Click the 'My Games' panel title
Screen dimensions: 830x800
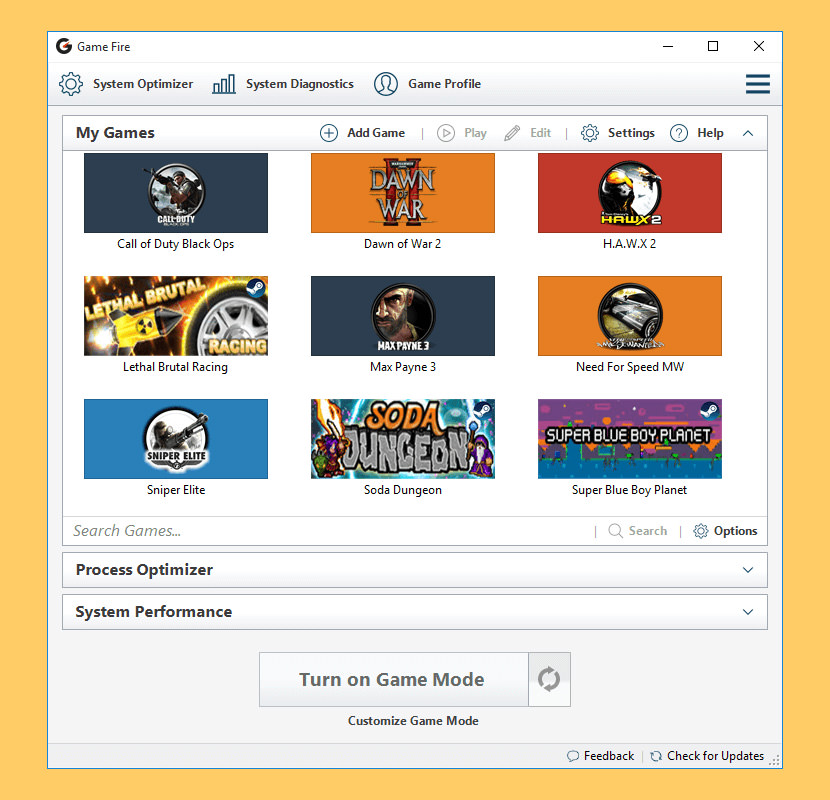115,133
